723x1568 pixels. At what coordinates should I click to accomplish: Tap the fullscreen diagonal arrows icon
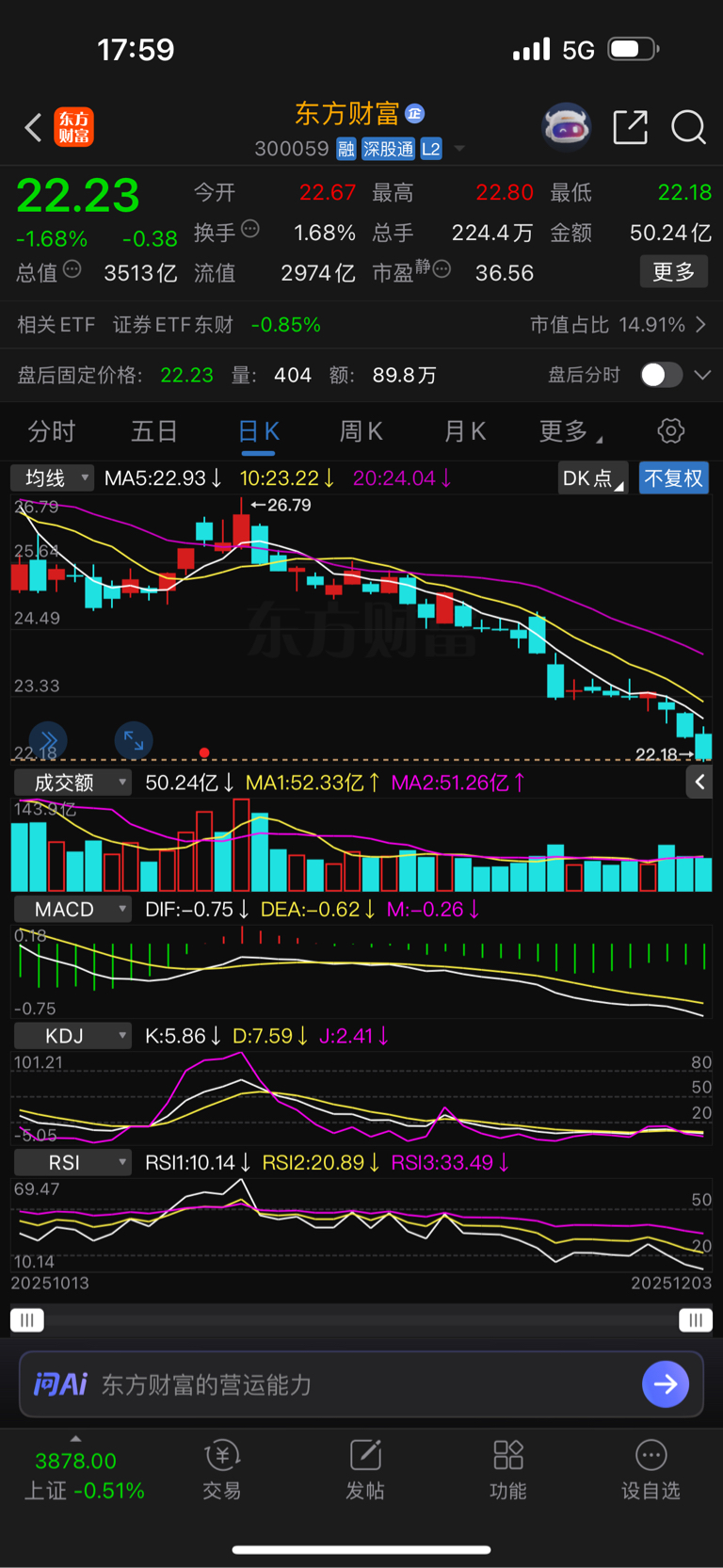click(x=134, y=740)
